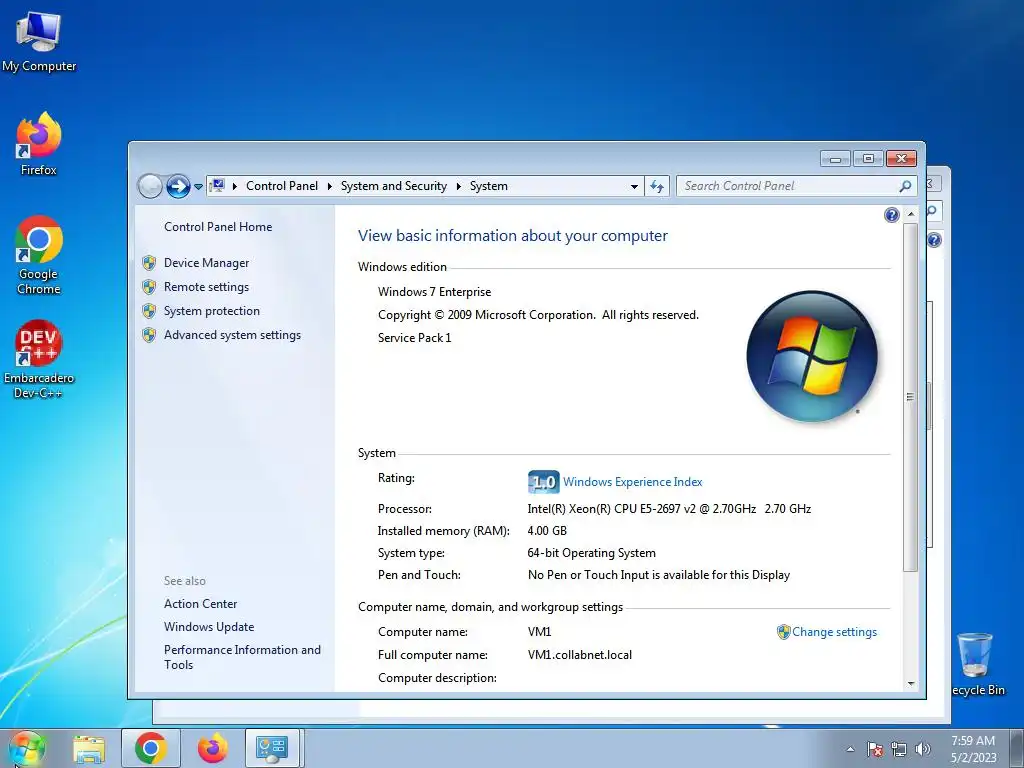The height and width of the screenshot is (768, 1024).
Task: Click Service Pack 1 text
Action: pyautogui.click(x=414, y=338)
